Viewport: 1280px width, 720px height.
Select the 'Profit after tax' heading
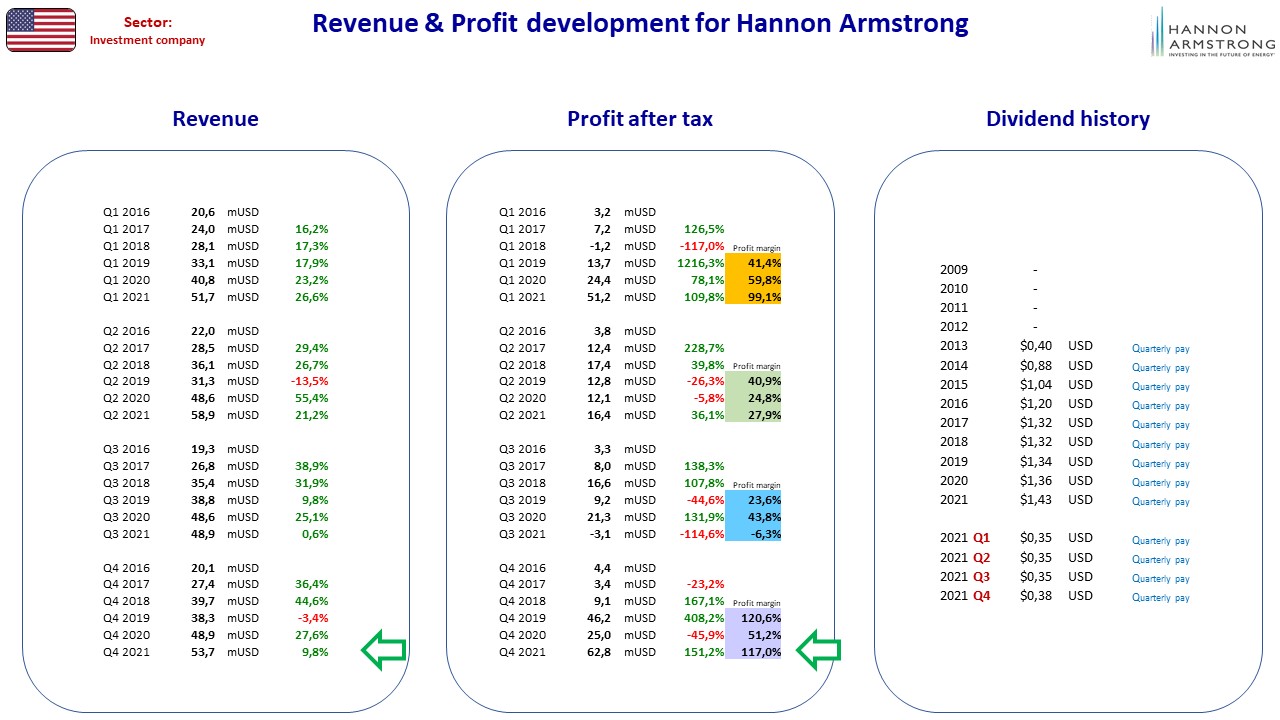tap(640, 119)
